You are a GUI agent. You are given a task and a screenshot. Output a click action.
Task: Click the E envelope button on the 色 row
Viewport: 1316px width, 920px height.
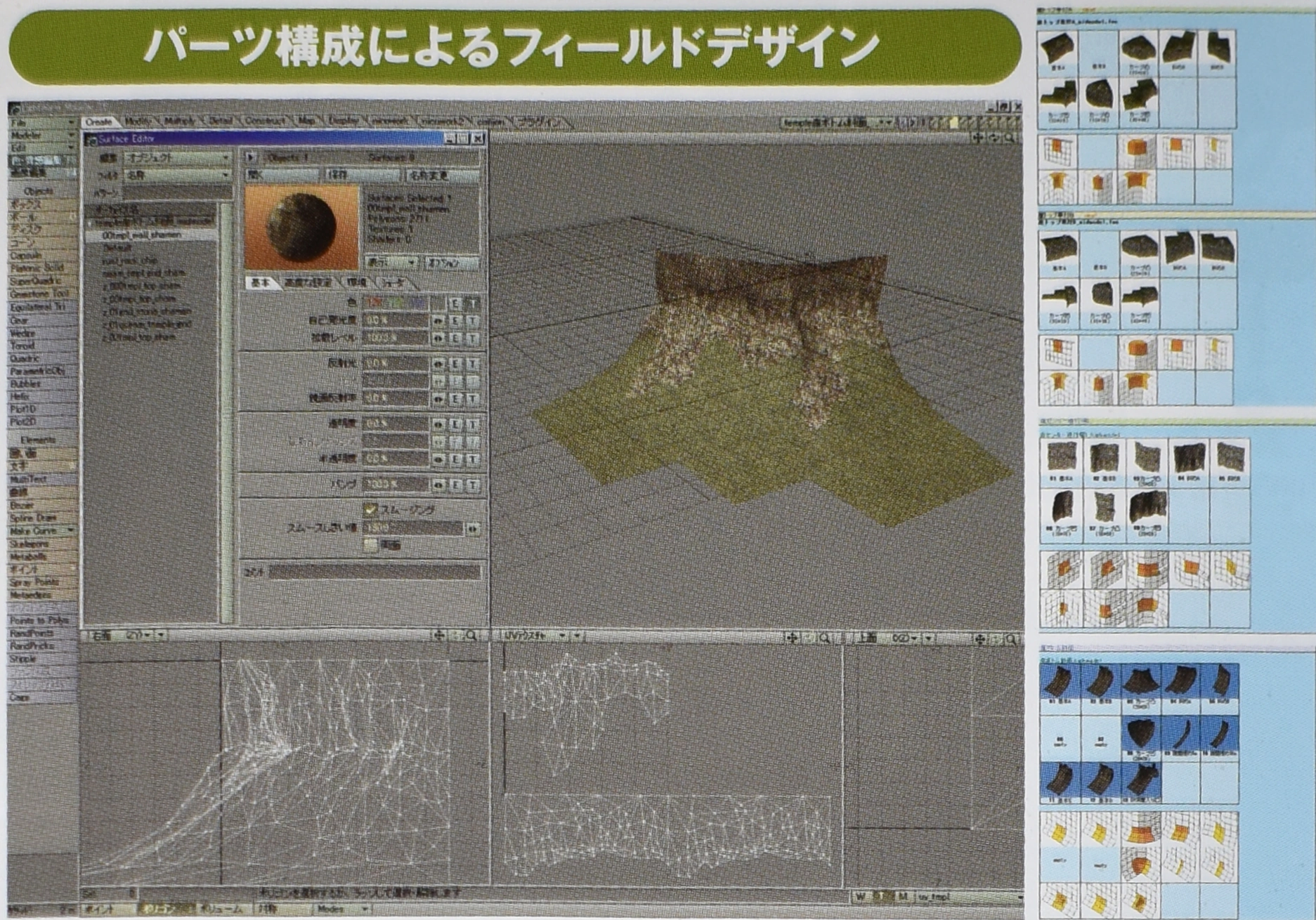(x=455, y=303)
